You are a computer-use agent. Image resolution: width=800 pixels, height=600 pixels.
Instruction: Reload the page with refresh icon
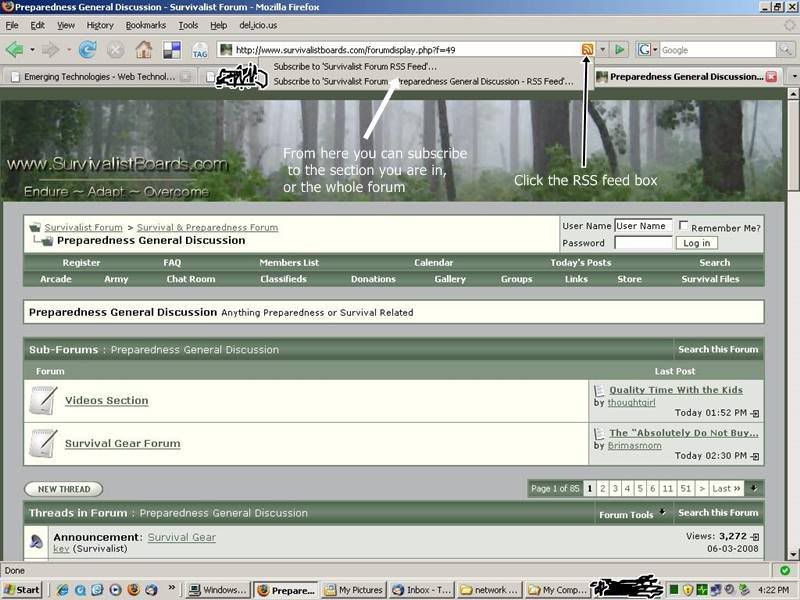(88, 49)
